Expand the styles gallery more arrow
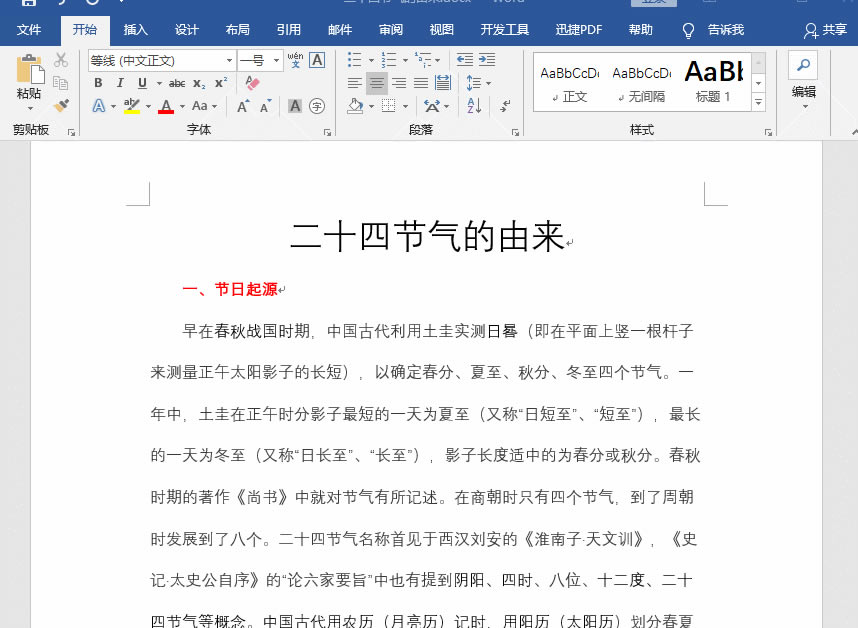This screenshot has height=628, width=858. tap(758, 102)
